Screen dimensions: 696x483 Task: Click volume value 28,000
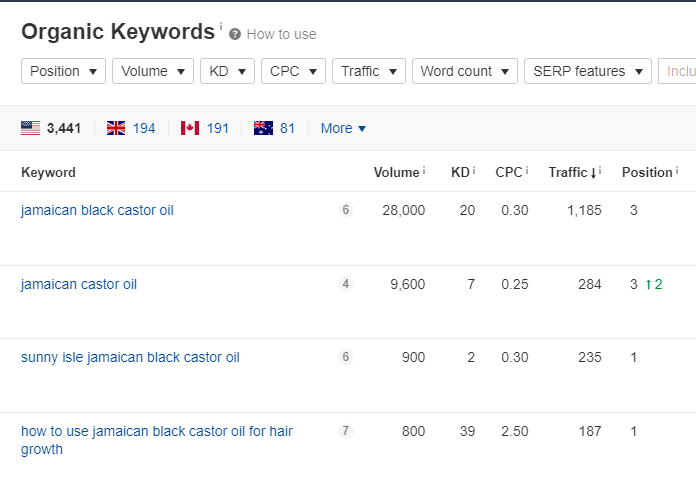point(403,210)
